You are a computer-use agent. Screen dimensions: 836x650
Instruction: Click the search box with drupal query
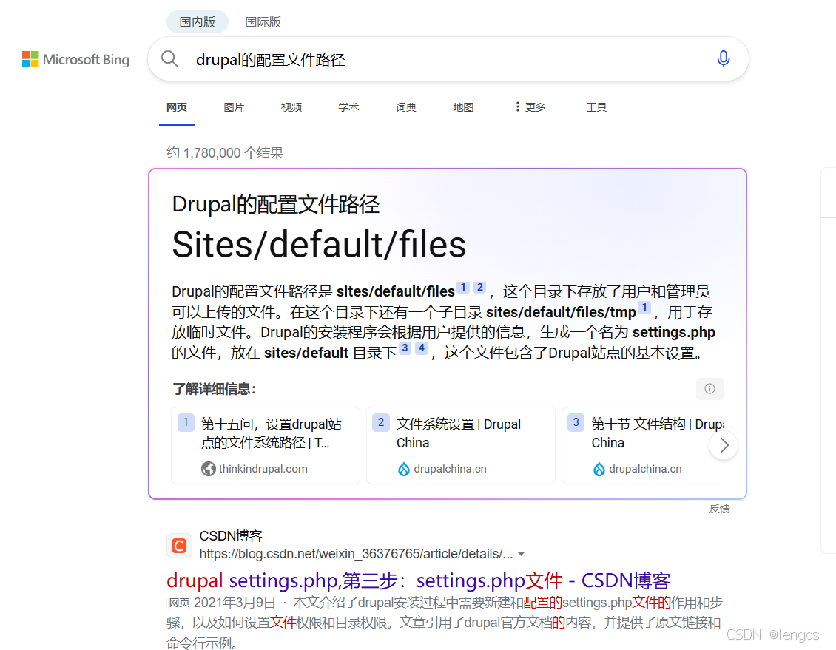click(x=448, y=59)
